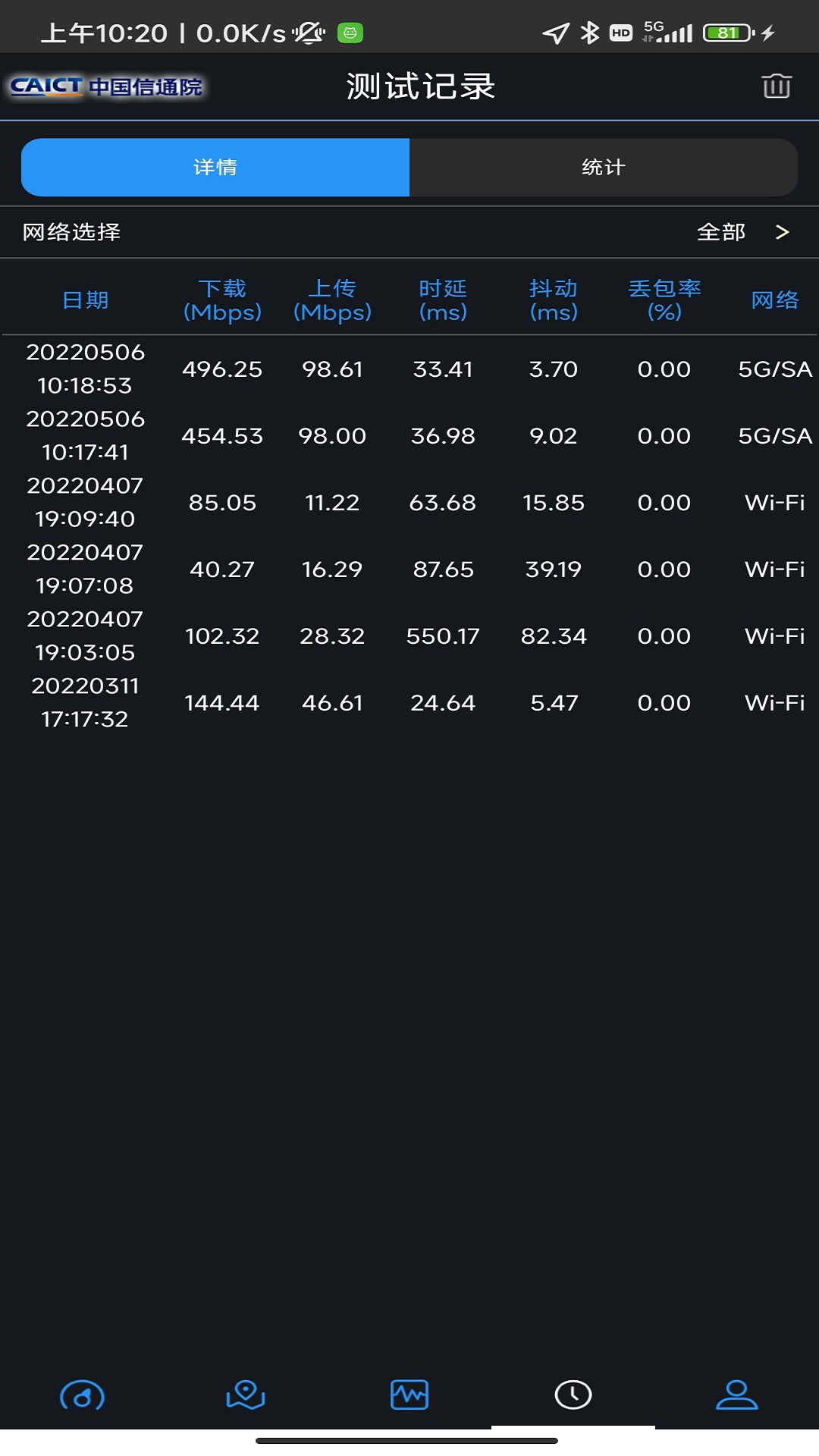This screenshot has width=819, height=1456.
Task: Expand the 网络选择 chevron arrow
Action: point(783,232)
